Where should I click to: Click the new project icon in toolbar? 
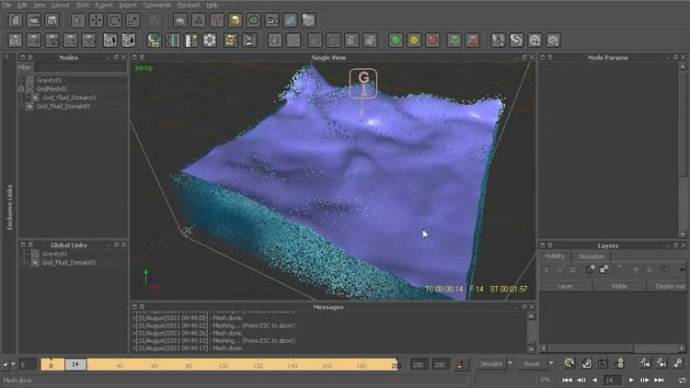coord(15,20)
